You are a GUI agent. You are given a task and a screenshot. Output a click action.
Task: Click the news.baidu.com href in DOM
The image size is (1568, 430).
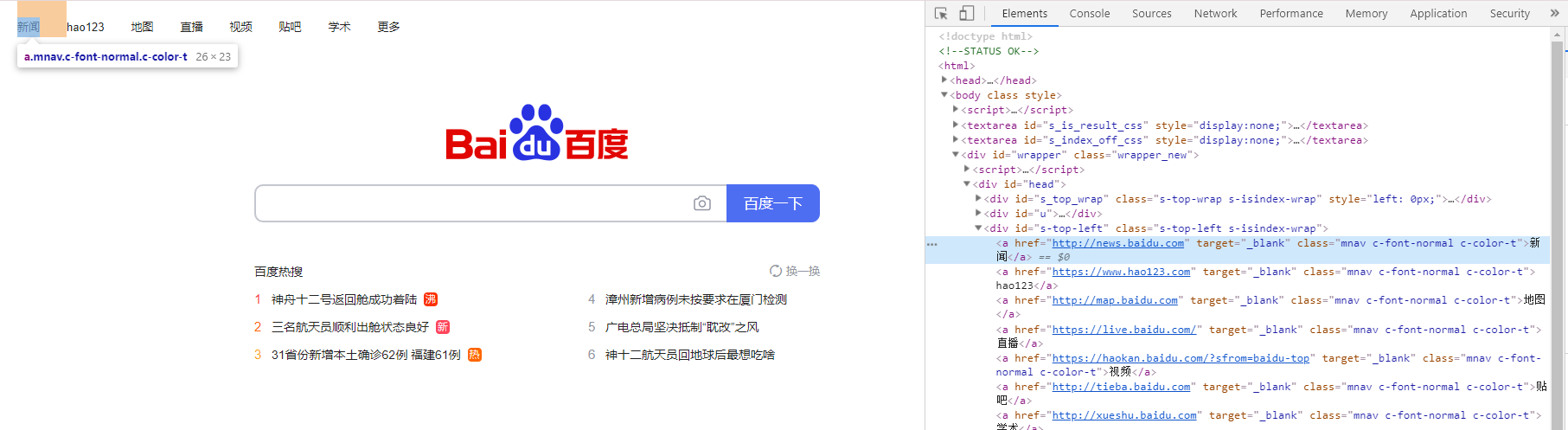pos(1117,243)
